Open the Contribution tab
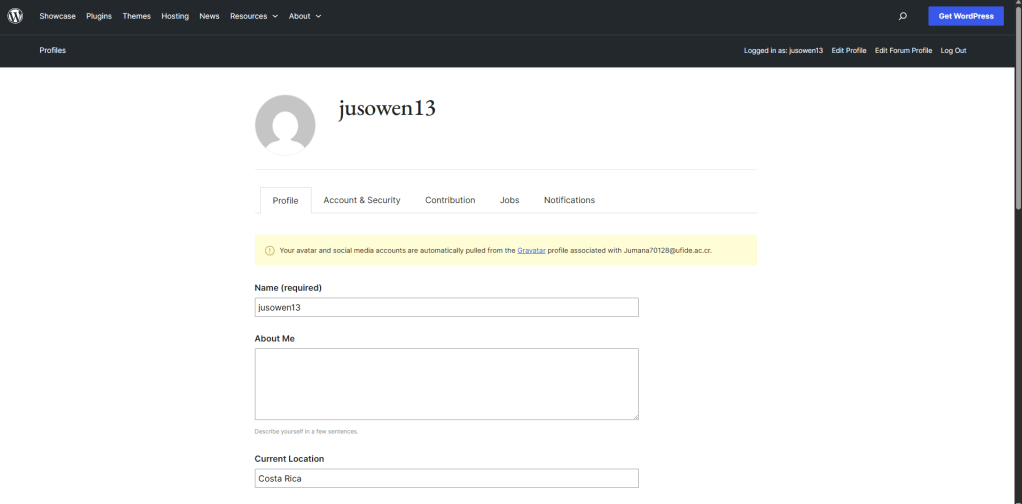Image resolution: width=1022 pixels, height=504 pixels. 450,200
